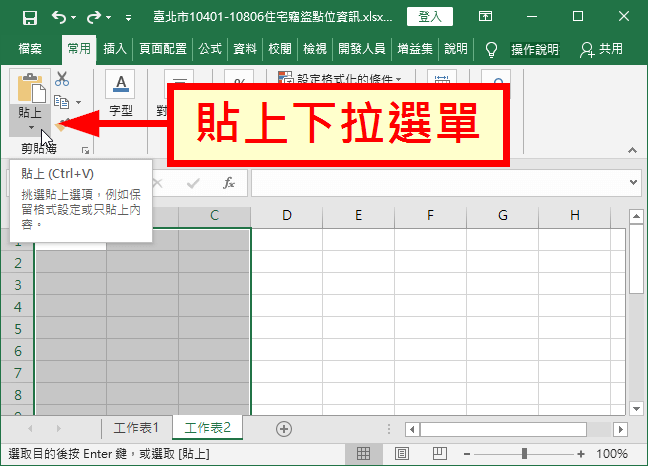Open the Copy dropdown arrow
648x466 pixels.
pyautogui.click(x=79, y=102)
